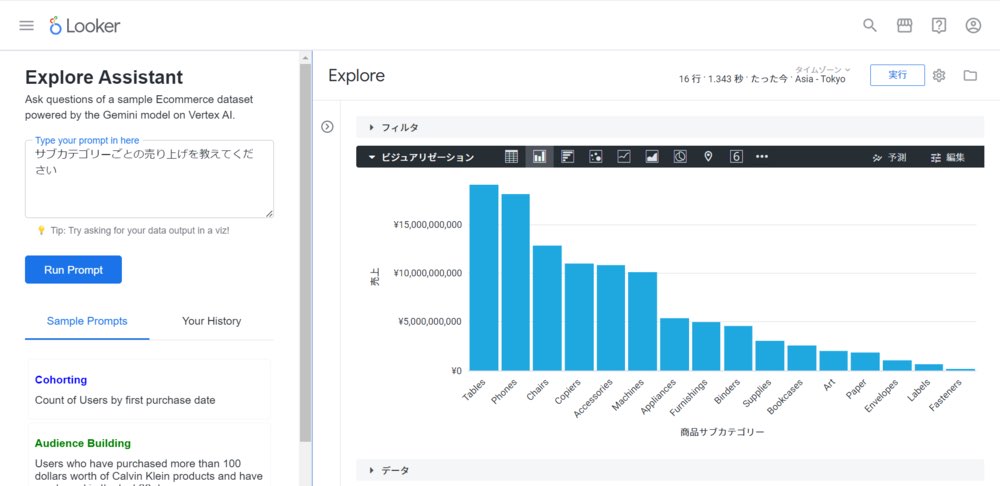Open the Marketplace storefront icon
Screen dimensions: 1000x486
[x=904, y=26]
